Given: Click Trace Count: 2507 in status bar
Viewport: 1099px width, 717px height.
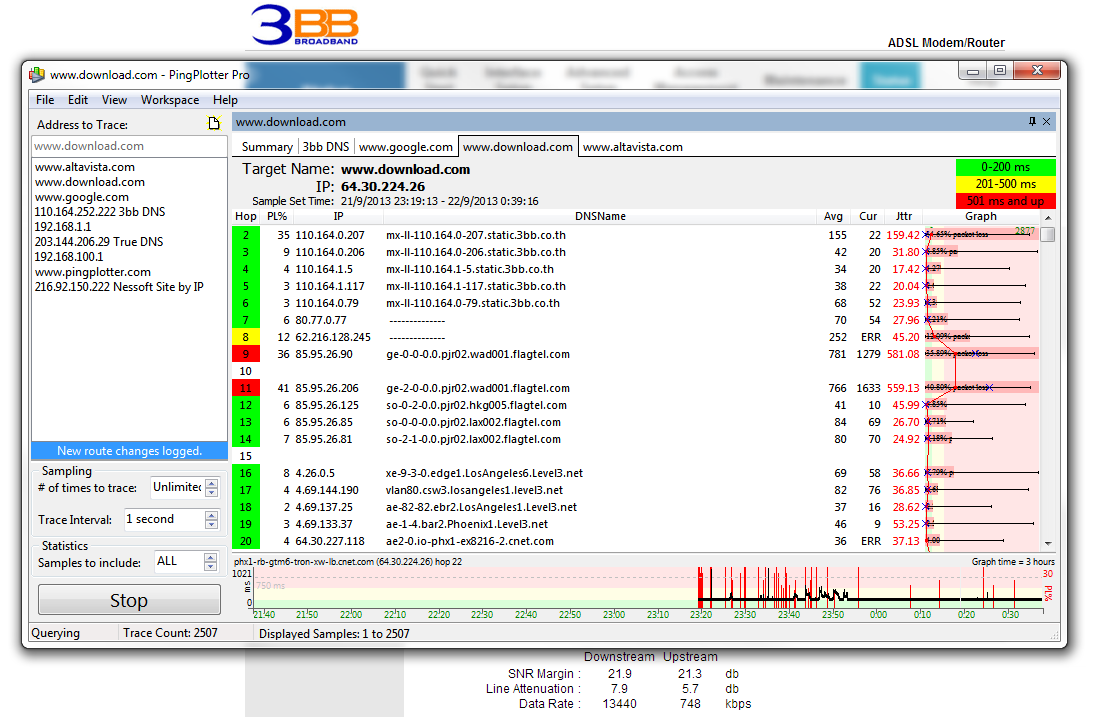Looking at the screenshot, I should pos(170,633).
